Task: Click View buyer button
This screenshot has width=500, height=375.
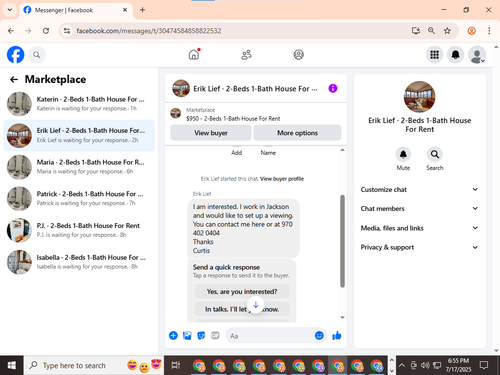Action: pos(211,133)
